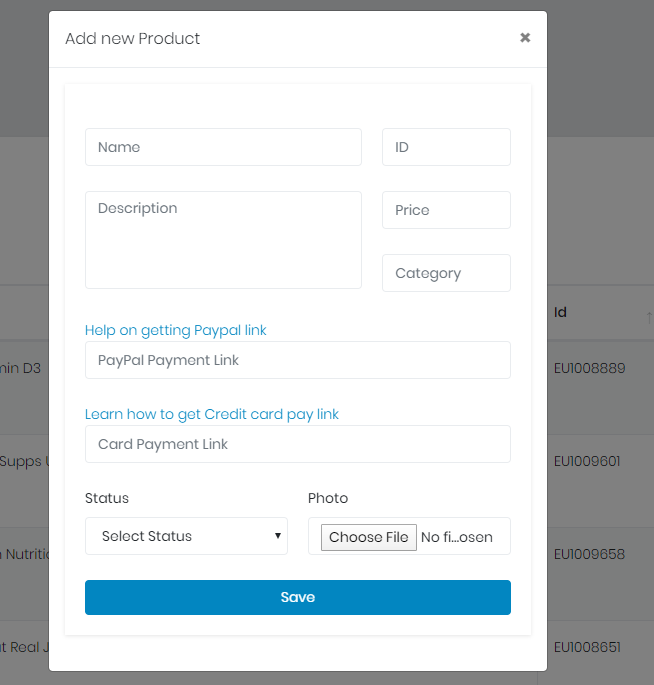The image size is (654, 685).
Task: Click the Card Payment Link field
Action: tap(297, 444)
